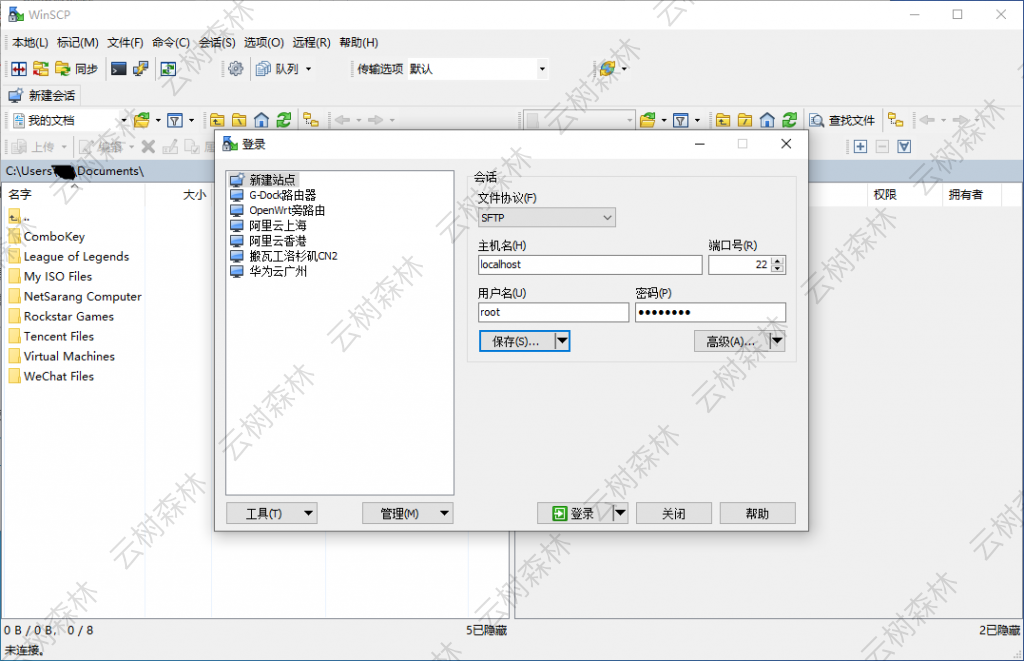This screenshot has width=1024, height=661.
Task: Click the 关闭 close button in dialog
Action: pyautogui.click(x=674, y=513)
